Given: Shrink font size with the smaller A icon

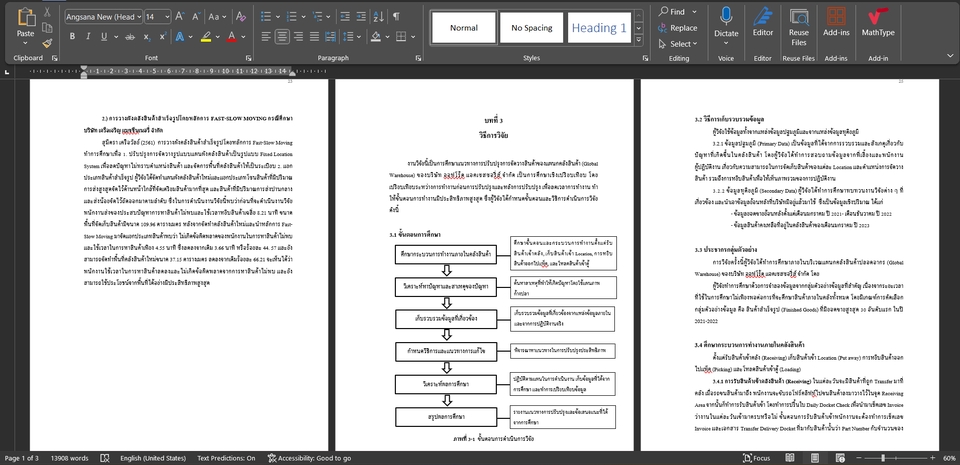Looking at the screenshot, I should tap(196, 17).
